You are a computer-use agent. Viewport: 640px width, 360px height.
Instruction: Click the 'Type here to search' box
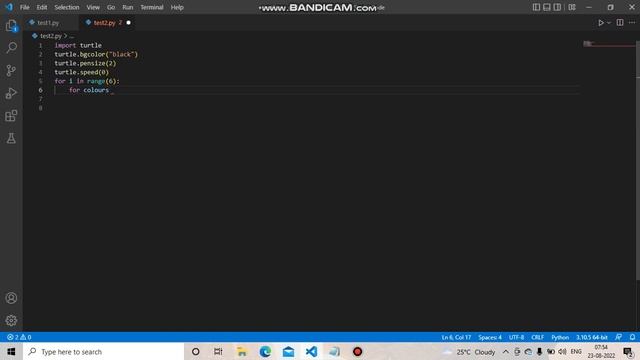103,351
